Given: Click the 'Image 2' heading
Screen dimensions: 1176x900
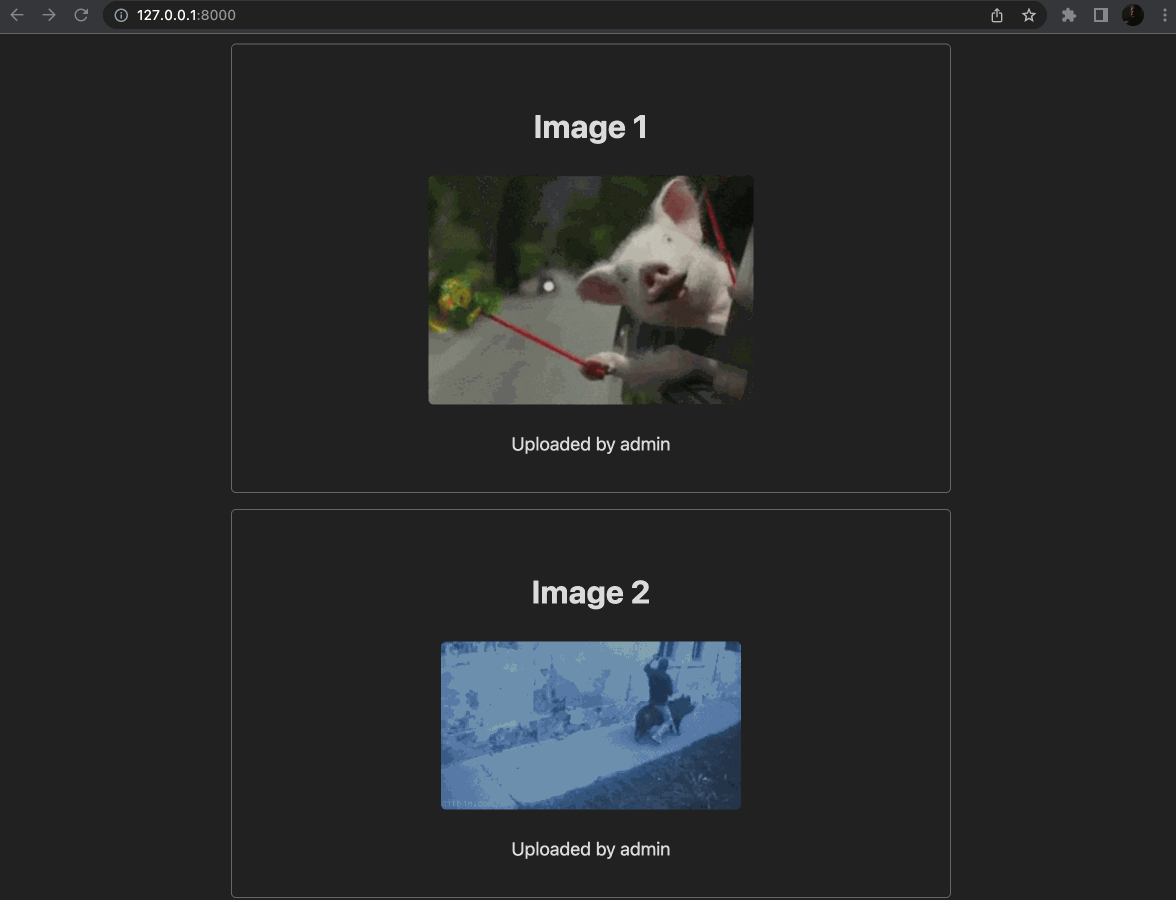Looking at the screenshot, I should (x=590, y=592).
